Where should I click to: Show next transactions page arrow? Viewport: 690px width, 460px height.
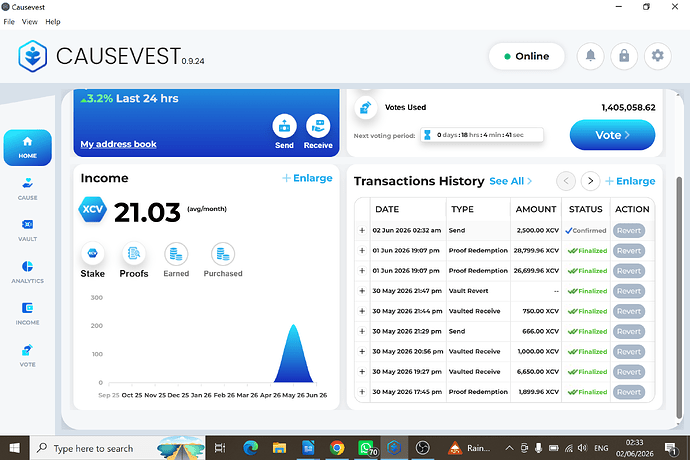pyautogui.click(x=590, y=181)
